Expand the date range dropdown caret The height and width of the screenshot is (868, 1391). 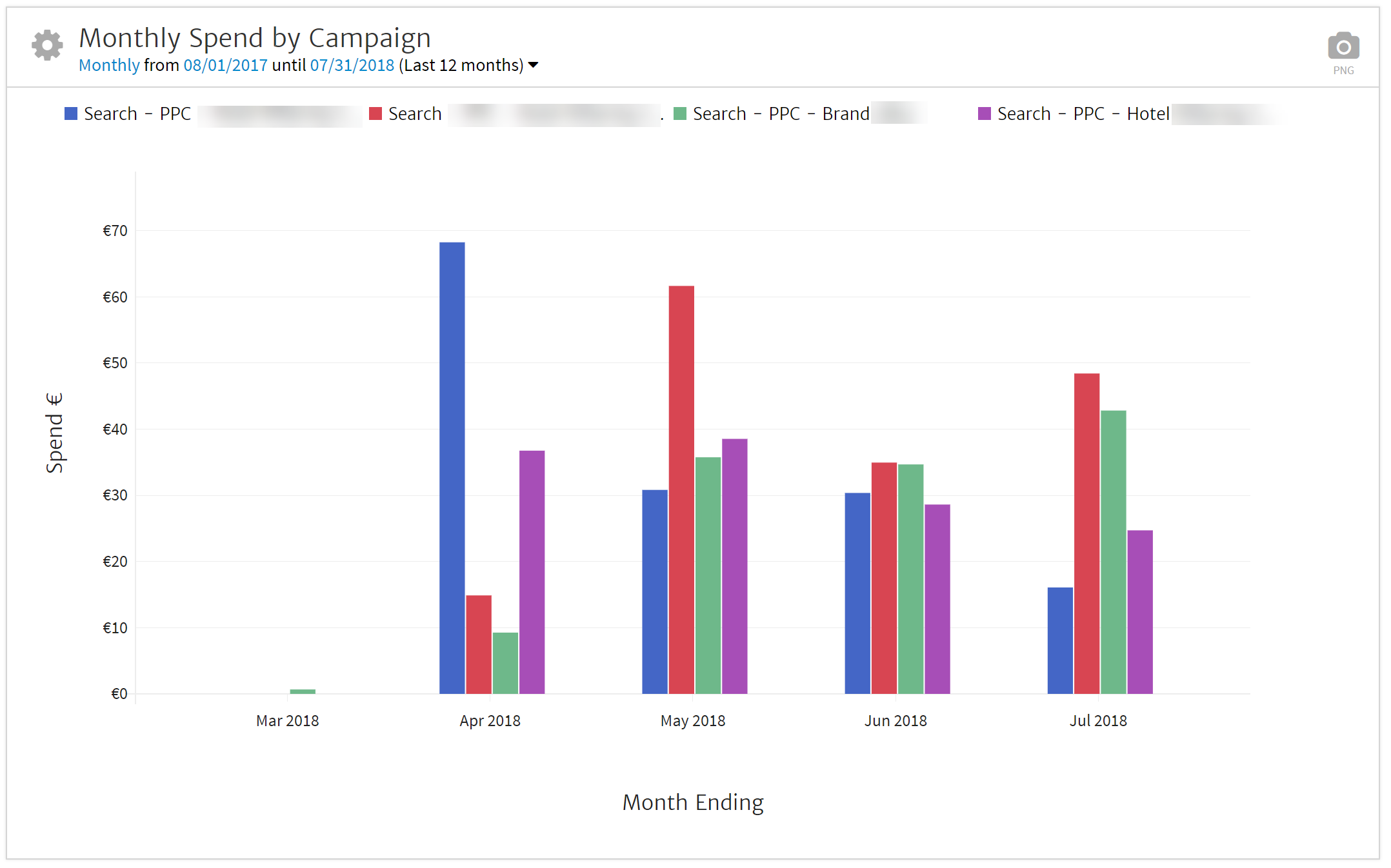(x=534, y=65)
